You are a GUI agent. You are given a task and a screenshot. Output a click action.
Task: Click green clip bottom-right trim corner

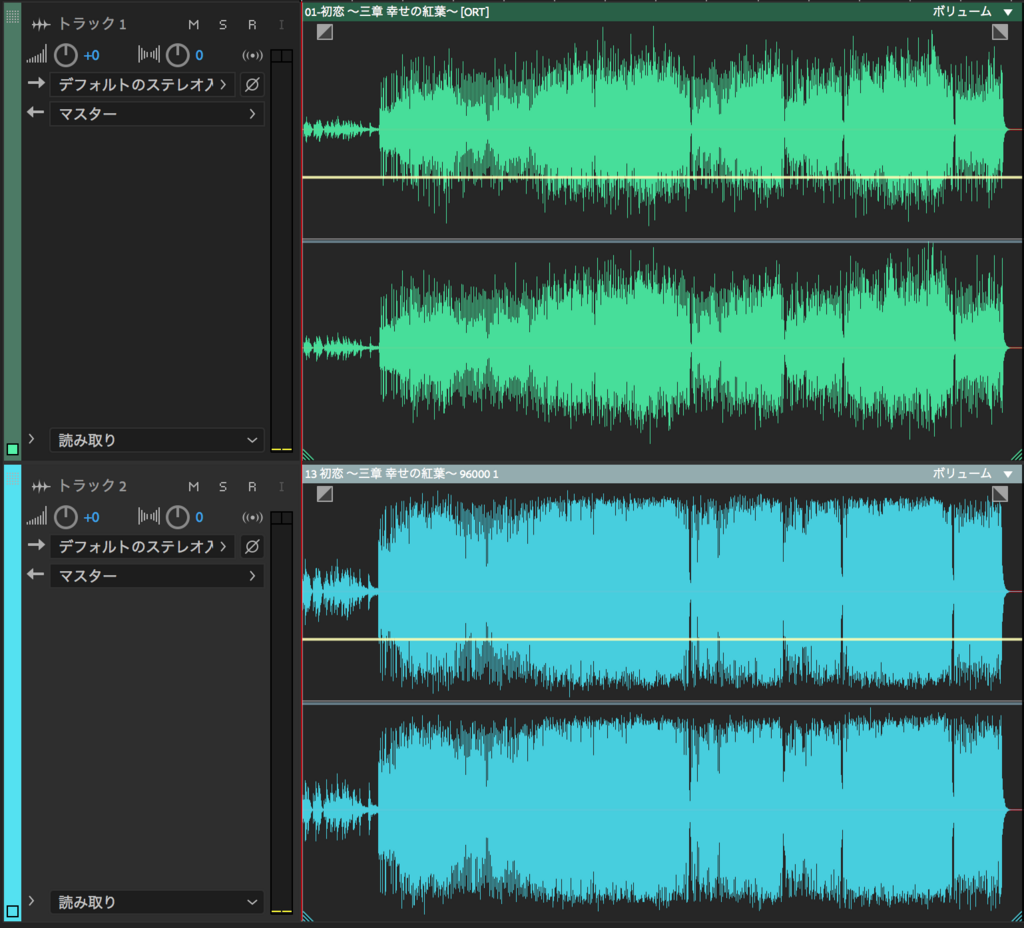1017,455
